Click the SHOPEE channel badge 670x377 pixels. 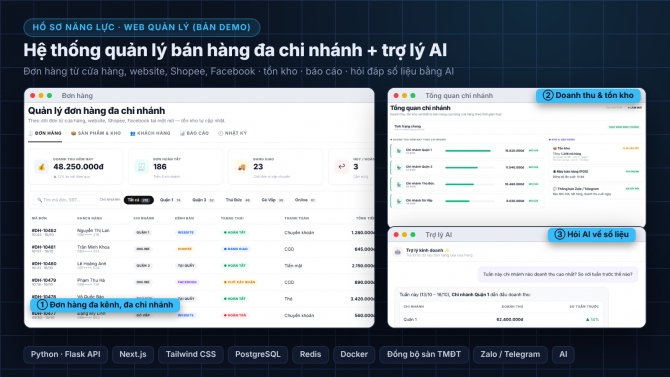[x=185, y=249]
